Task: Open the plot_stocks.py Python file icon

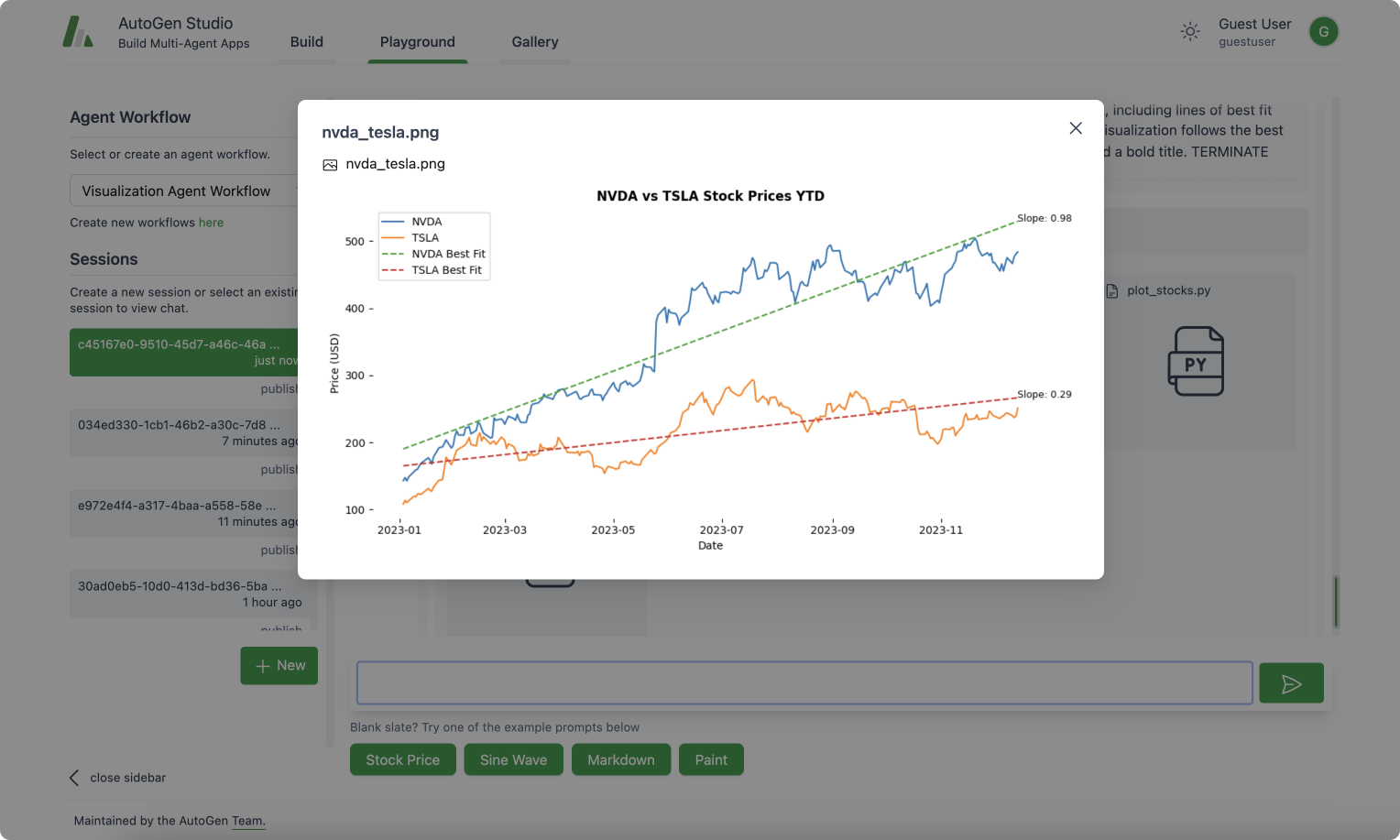Action: tap(1195, 361)
